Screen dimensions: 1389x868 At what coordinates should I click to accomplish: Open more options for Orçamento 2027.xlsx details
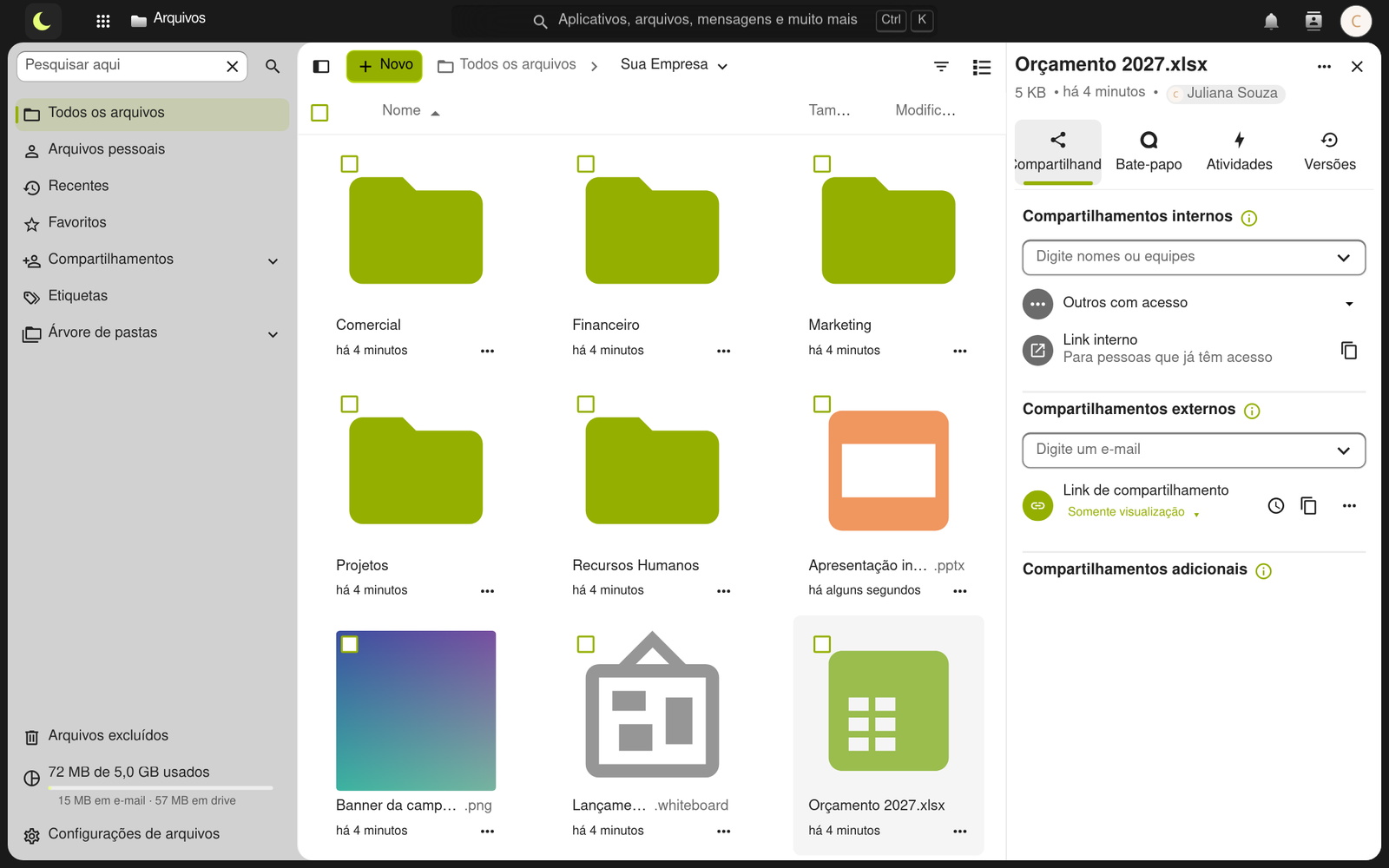point(1324,67)
